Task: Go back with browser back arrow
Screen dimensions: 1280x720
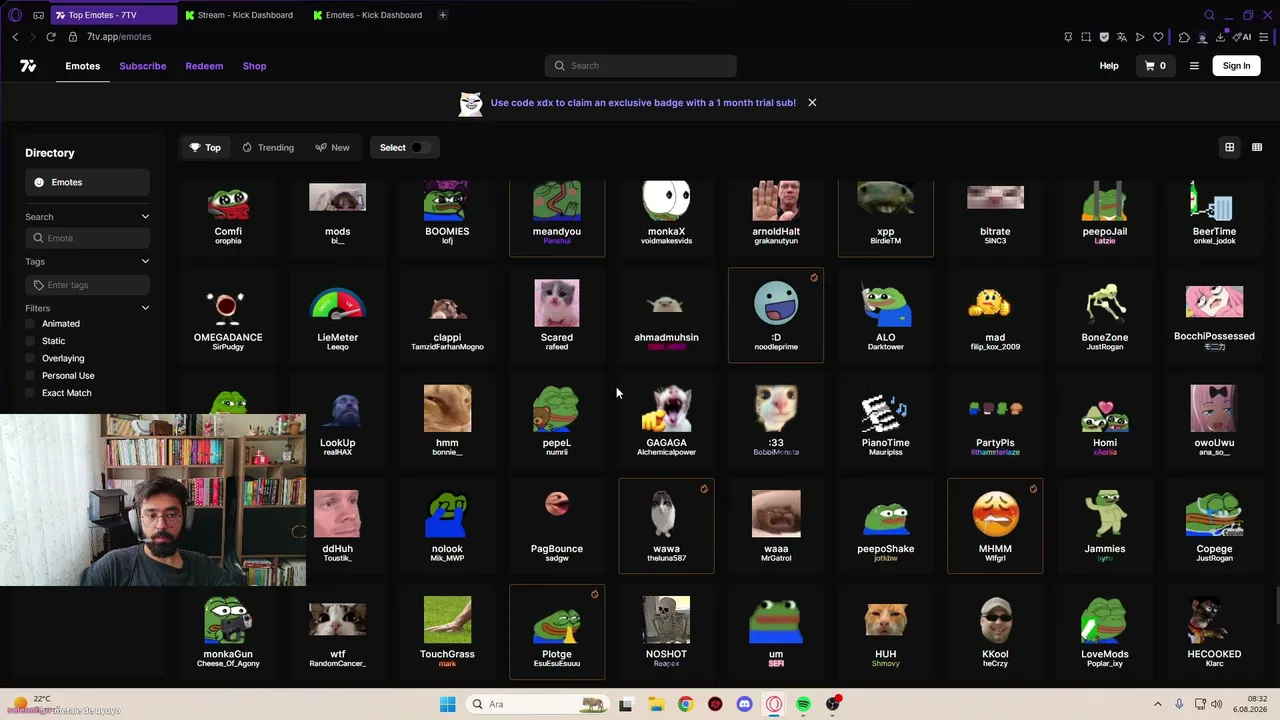Action: tap(15, 37)
